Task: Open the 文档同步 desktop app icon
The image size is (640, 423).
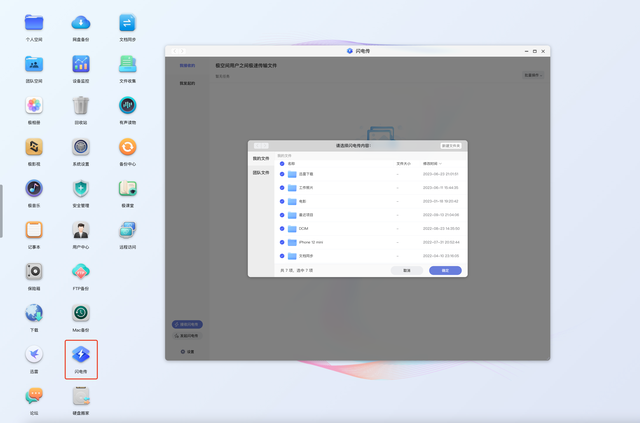Action: pyautogui.click(x=127, y=23)
